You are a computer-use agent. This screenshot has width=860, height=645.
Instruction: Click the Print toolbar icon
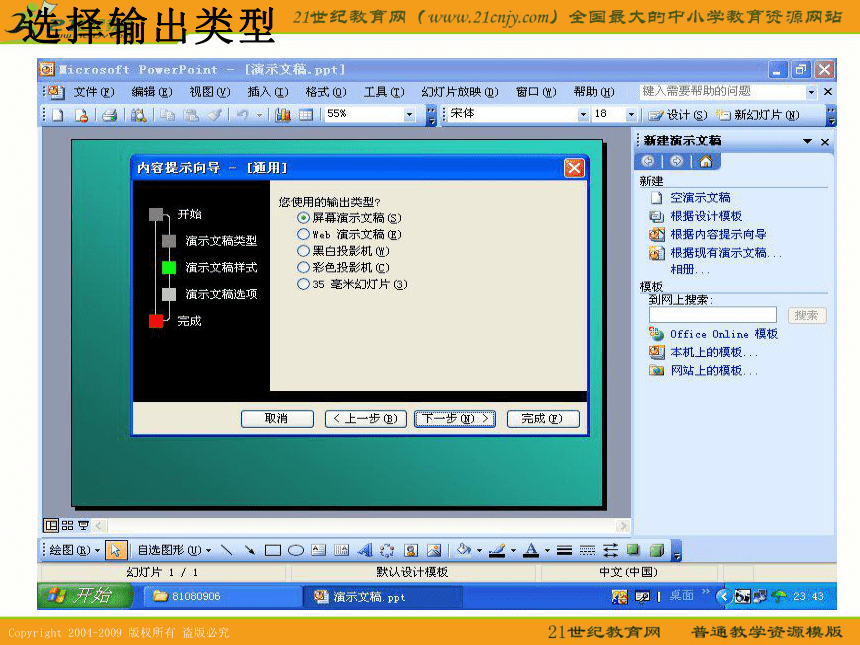click(110, 115)
